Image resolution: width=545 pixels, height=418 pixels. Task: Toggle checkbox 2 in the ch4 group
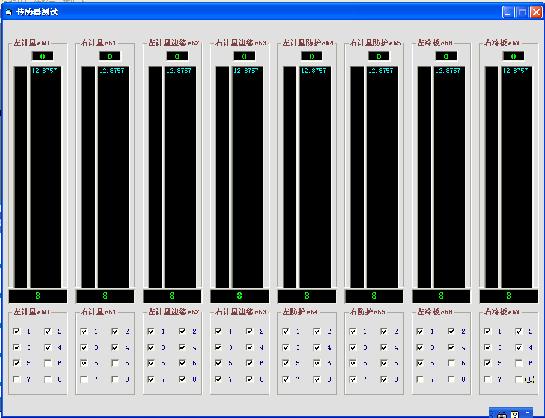click(x=317, y=331)
